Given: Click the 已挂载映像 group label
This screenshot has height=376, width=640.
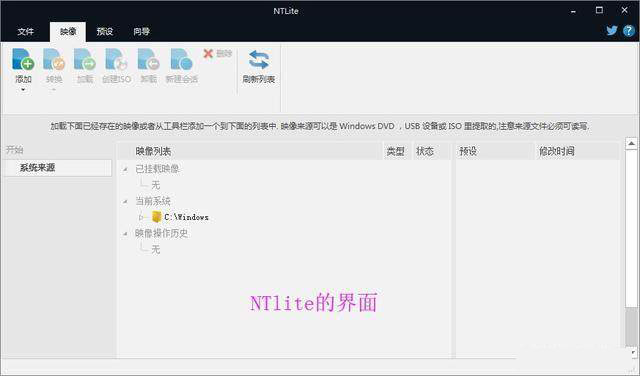Looking at the screenshot, I should (x=157, y=169).
